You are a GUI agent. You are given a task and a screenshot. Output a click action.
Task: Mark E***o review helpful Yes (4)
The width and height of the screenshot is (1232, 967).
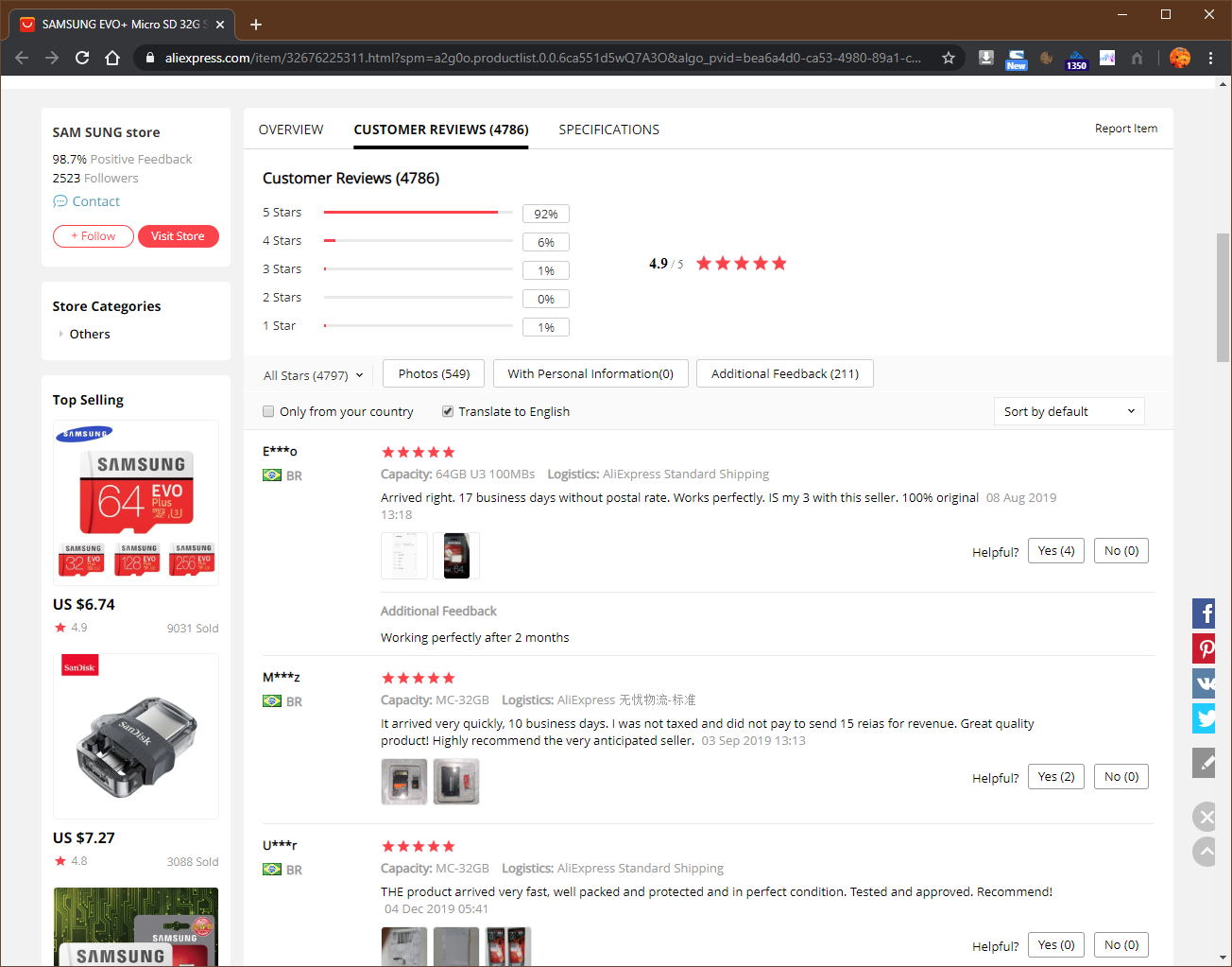[x=1056, y=551]
